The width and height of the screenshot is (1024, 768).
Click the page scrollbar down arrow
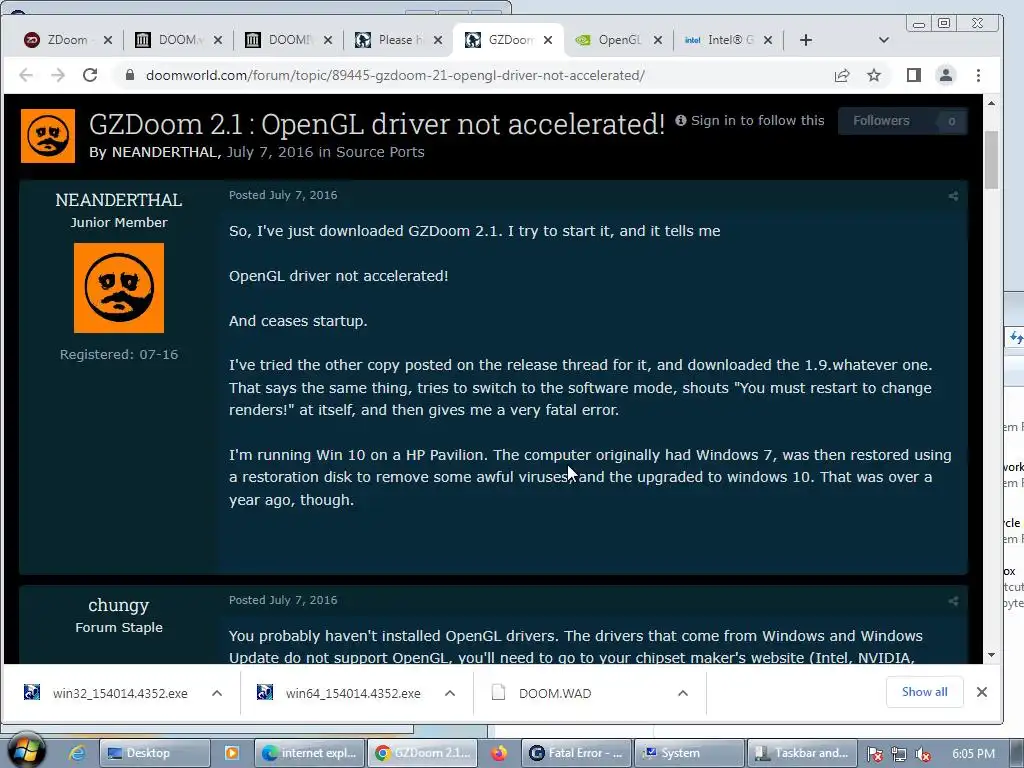click(991, 654)
